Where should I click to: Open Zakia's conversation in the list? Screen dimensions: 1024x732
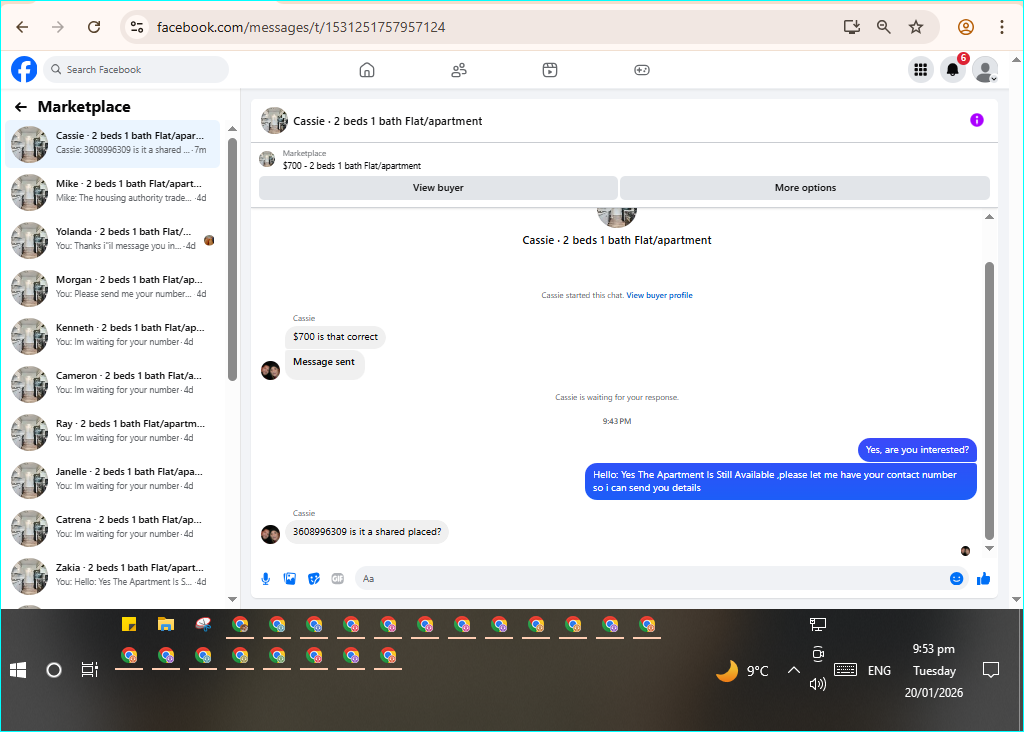112,576
